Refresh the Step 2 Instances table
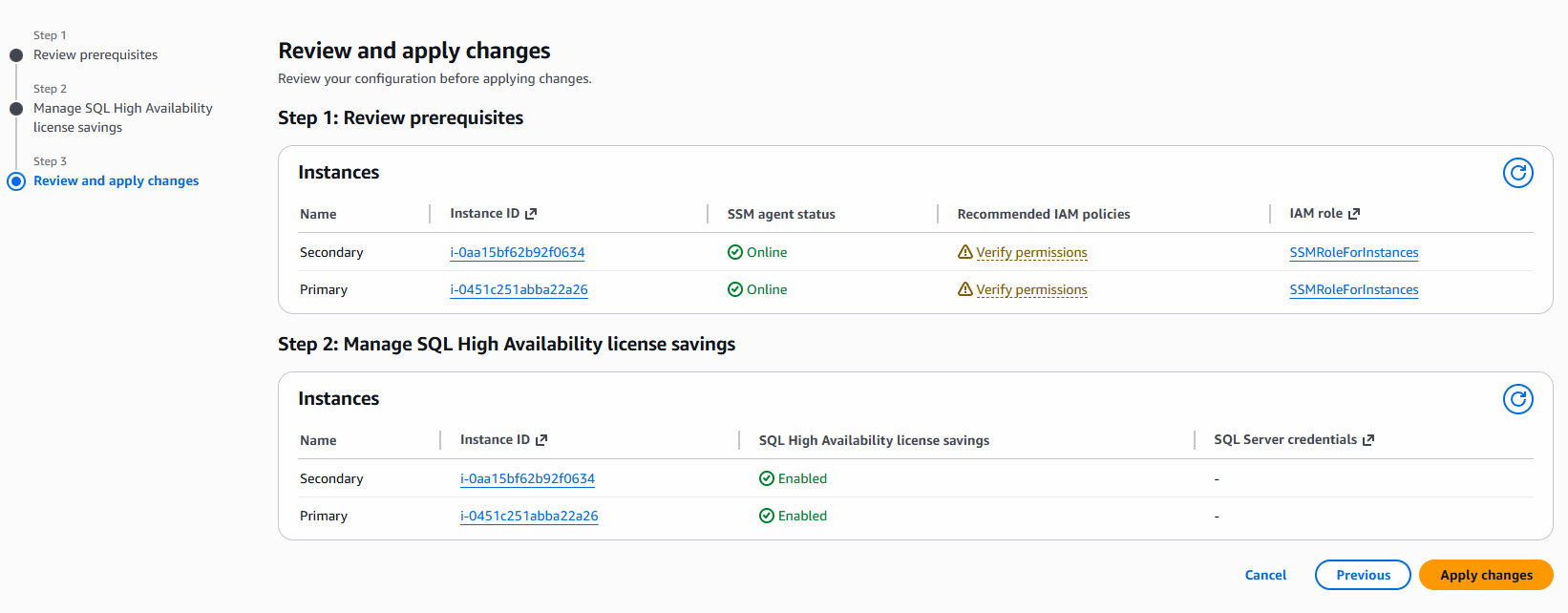 (x=1517, y=399)
